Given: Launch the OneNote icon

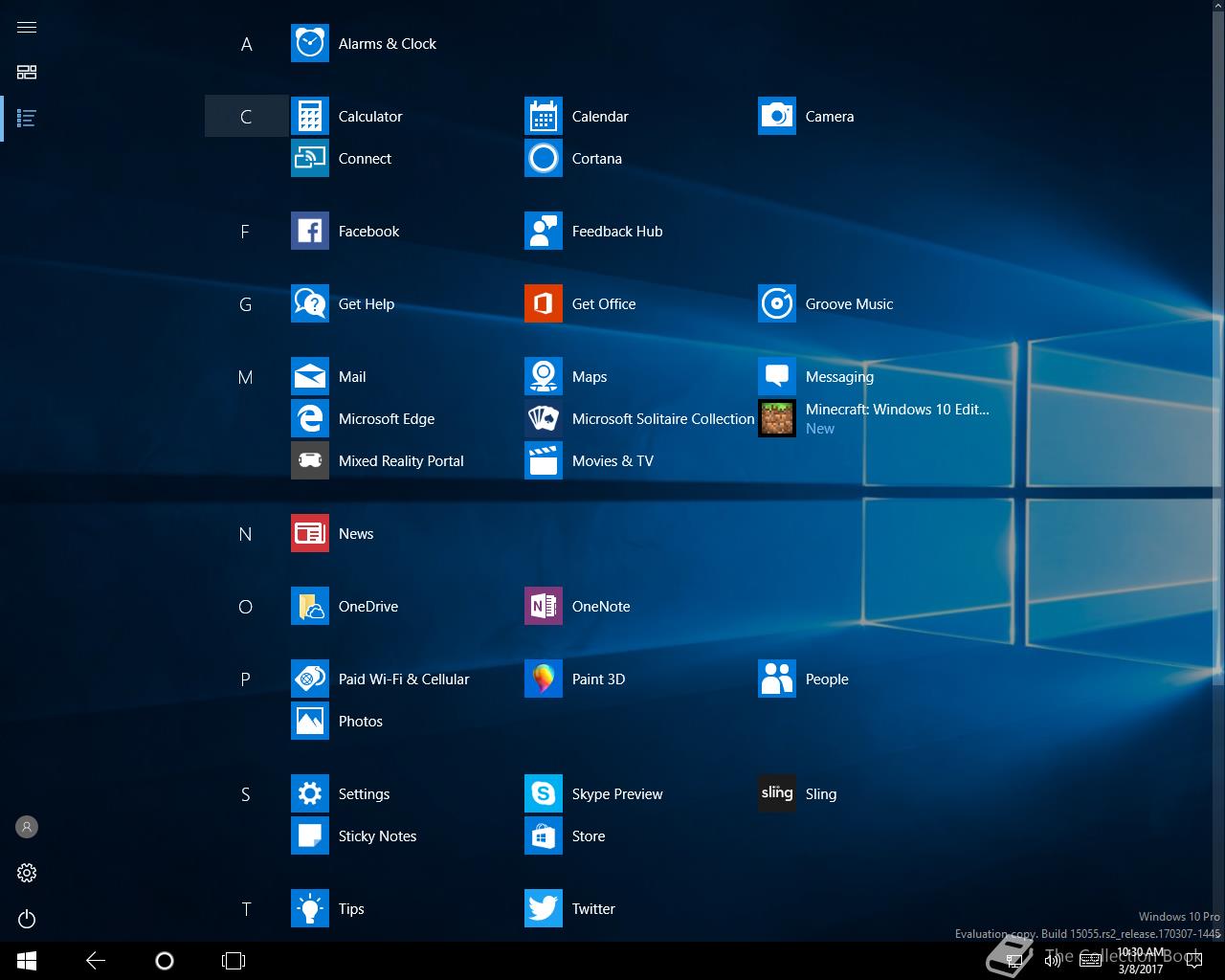Looking at the screenshot, I should (x=544, y=606).
